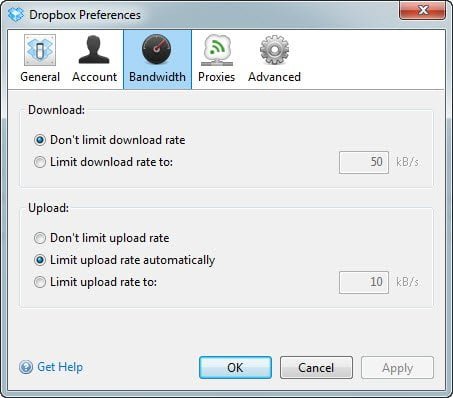Image resolution: width=453 pixels, height=398 pixels.
Task: Click the Dropbox logo in title bar
Action: coord(16,15)
